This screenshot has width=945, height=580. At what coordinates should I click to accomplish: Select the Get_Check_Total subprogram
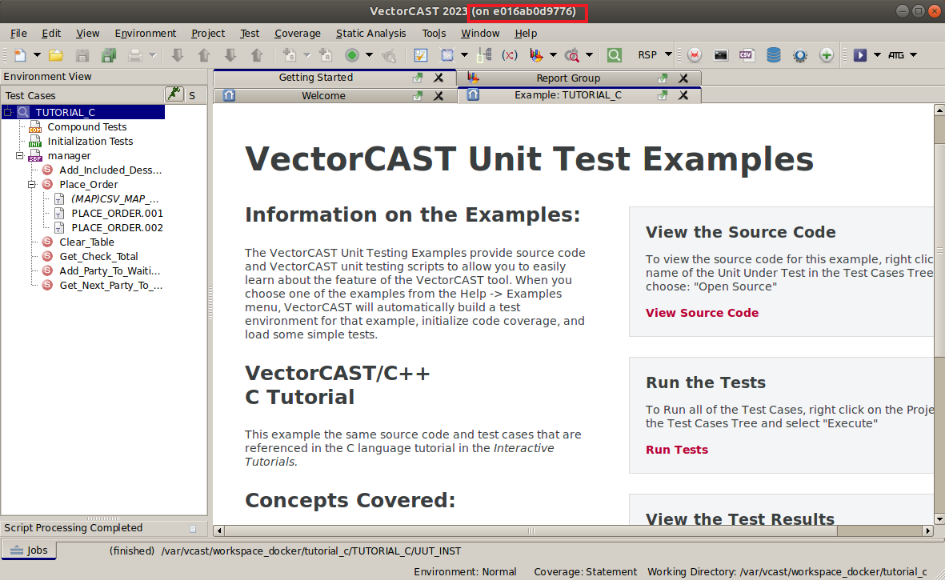click(99, 257)
